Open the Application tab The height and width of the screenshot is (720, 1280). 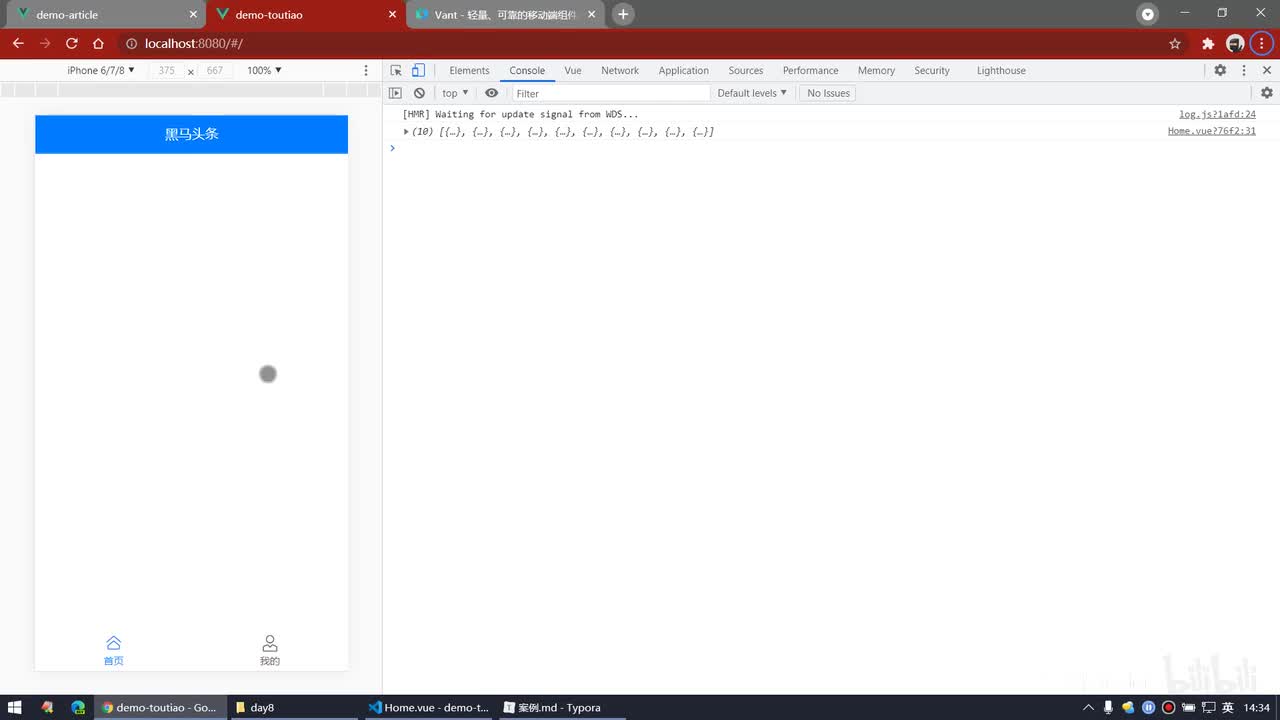[x=684, y=70]
